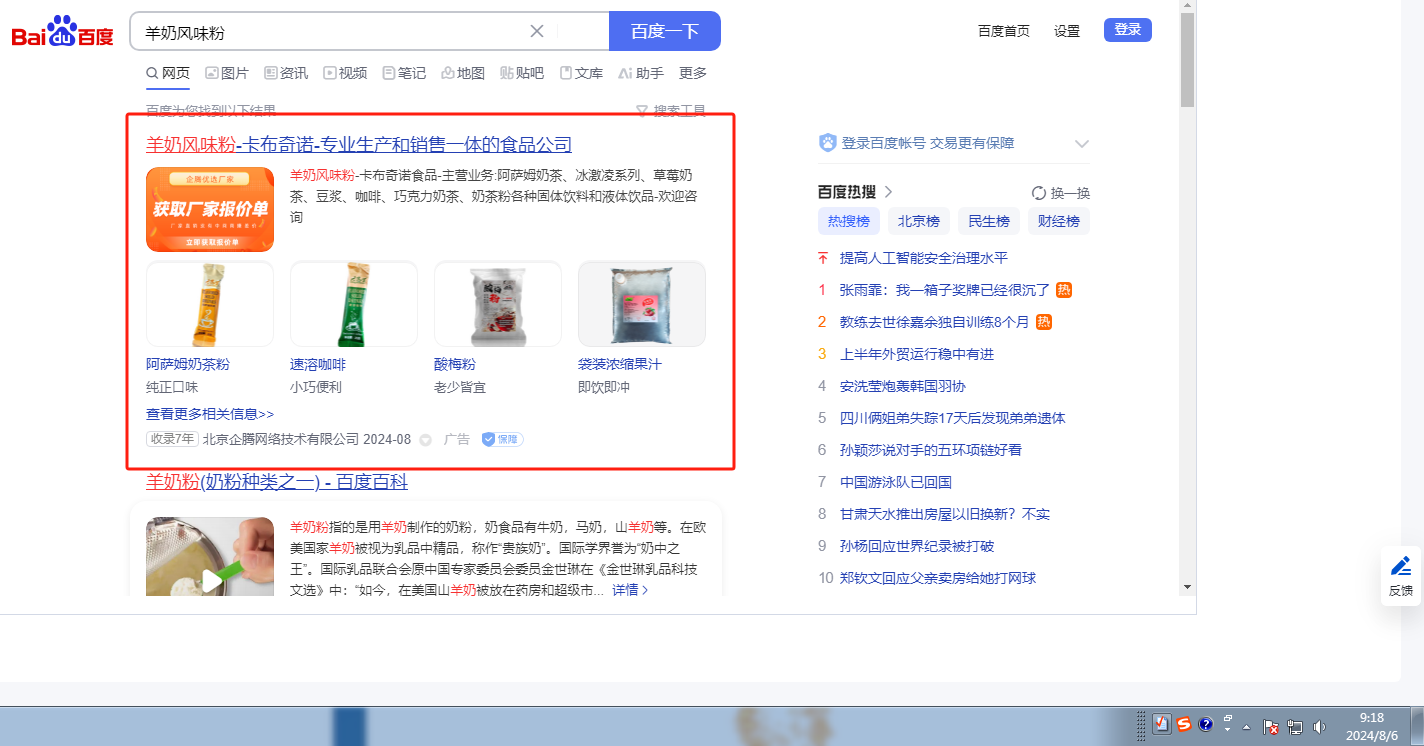This screenshot has width=1424, height=746.
Task: Expand the chevron beside 登录百度帐号 banner
Action: click(x=1081, y=144)
